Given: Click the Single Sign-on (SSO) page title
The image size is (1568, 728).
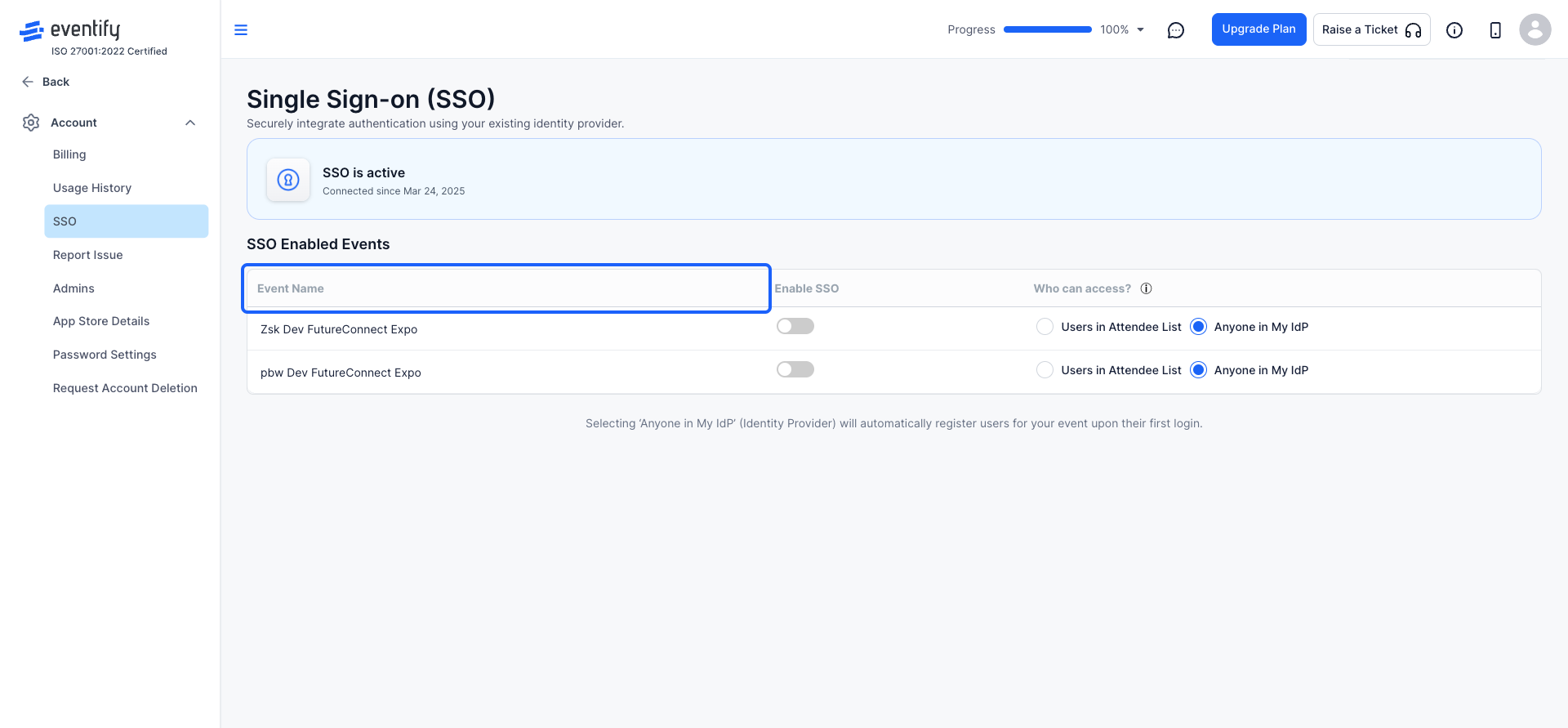Looking at the screenshot, I should click(371, 99).
